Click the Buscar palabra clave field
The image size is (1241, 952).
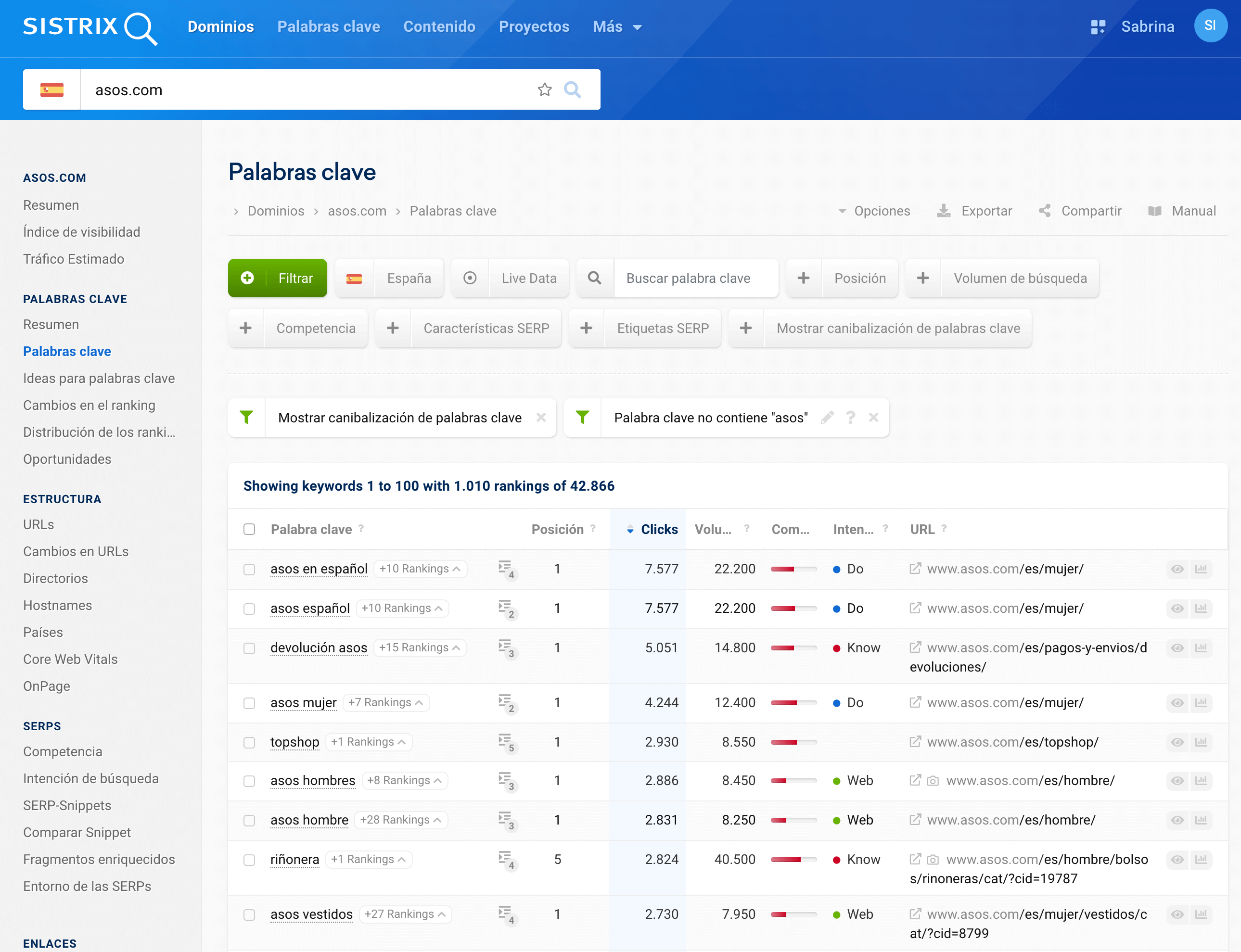click(x=696, y=278)
